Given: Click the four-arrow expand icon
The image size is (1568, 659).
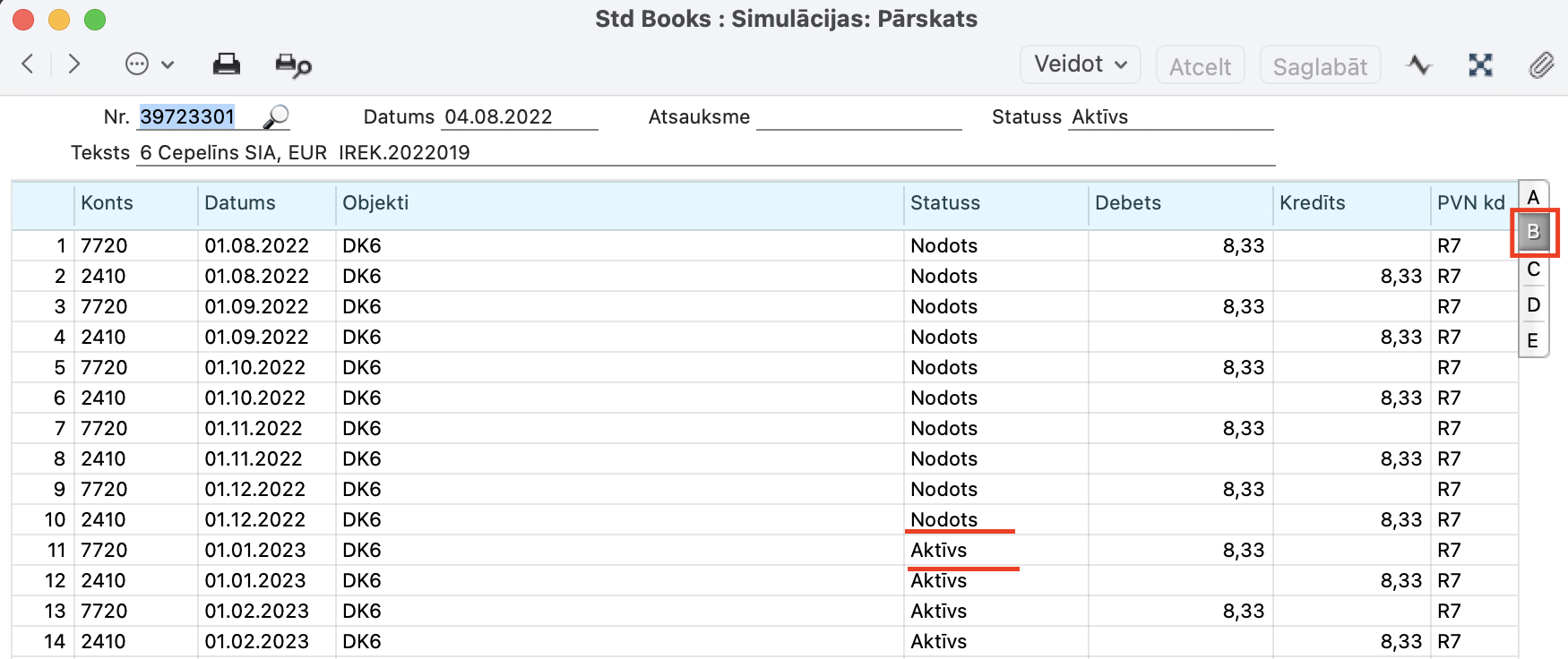Looking at the screenshot, I should [x=1480, y=65].
